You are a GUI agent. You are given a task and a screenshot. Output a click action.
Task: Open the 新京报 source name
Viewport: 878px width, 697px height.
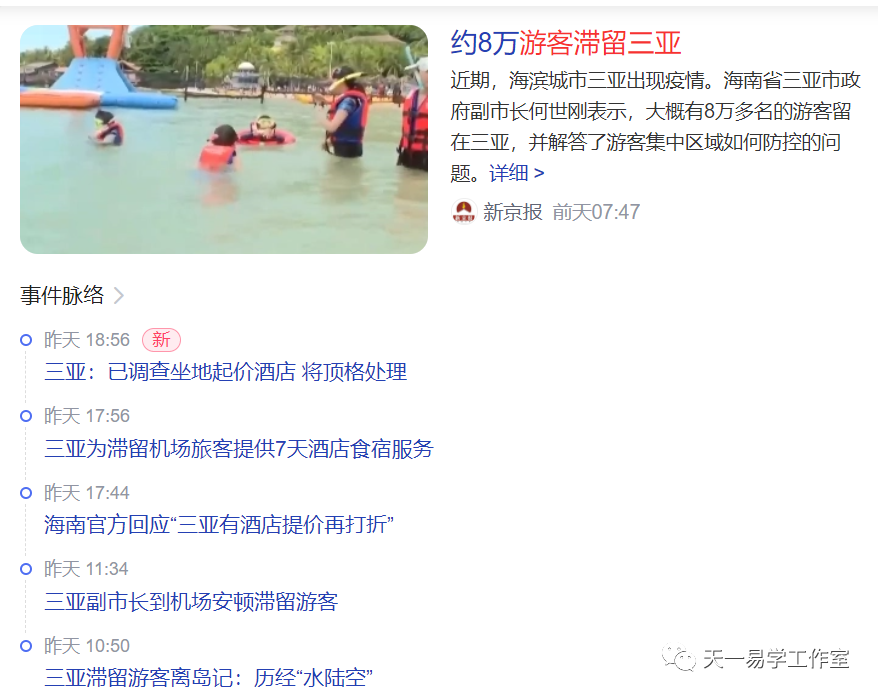pyautogui.click(x=512, y=212)
